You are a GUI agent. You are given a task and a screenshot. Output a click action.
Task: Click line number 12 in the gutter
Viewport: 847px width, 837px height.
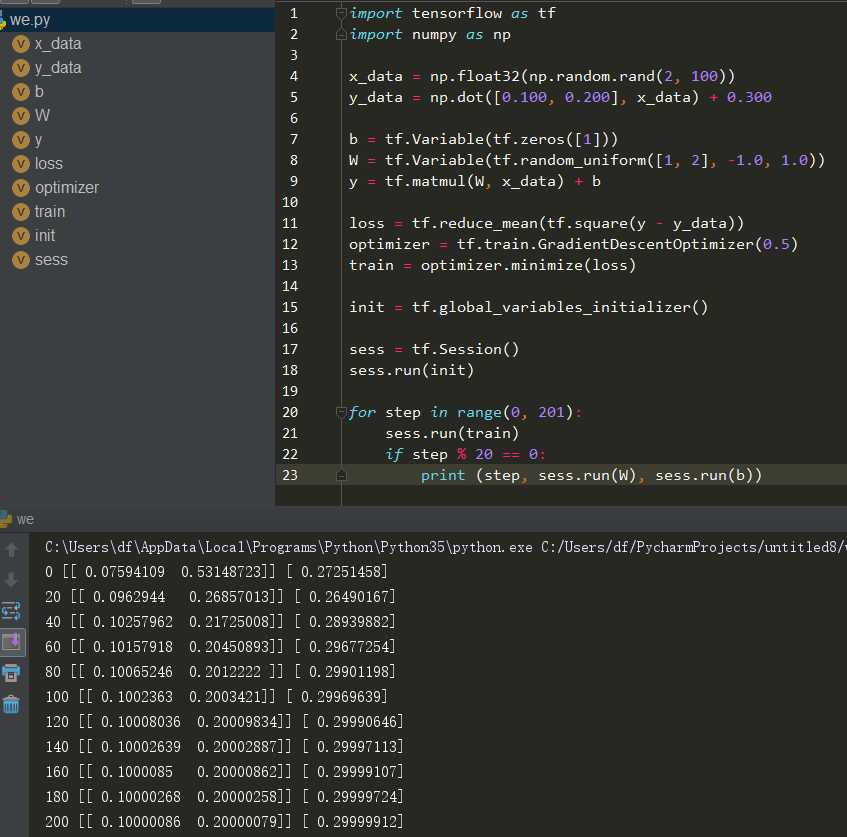pyautogui.click(x=290, y=244)
